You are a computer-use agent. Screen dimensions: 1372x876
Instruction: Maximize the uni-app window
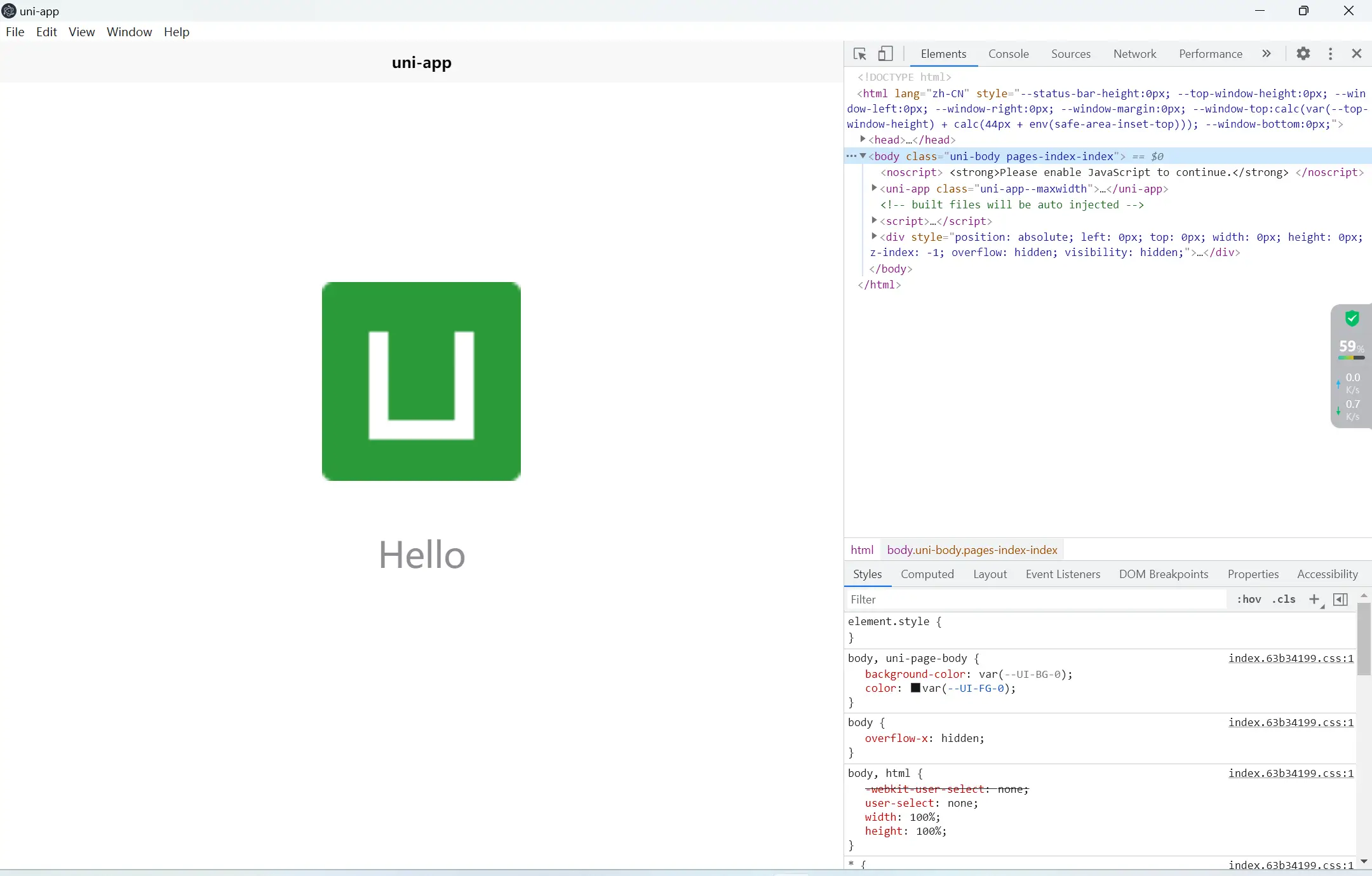(x=1303, y=11)
